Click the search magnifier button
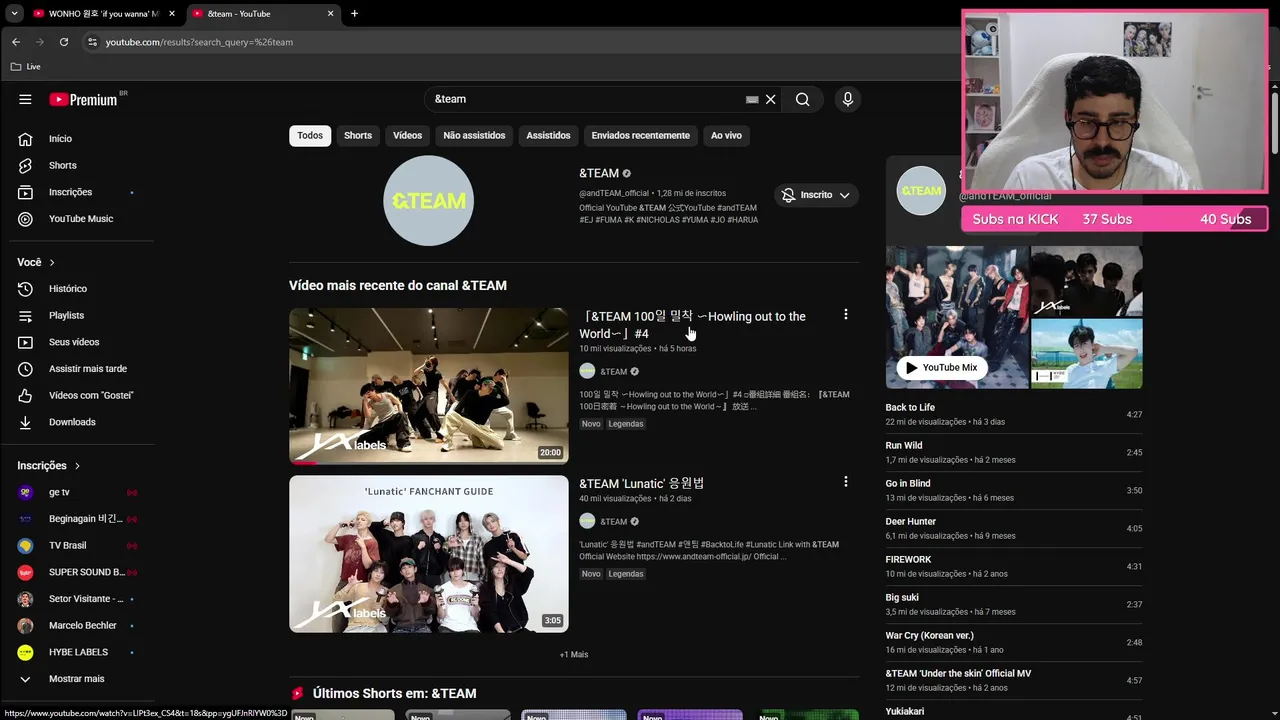This screenshot has height=720, width=1280. 802,99
